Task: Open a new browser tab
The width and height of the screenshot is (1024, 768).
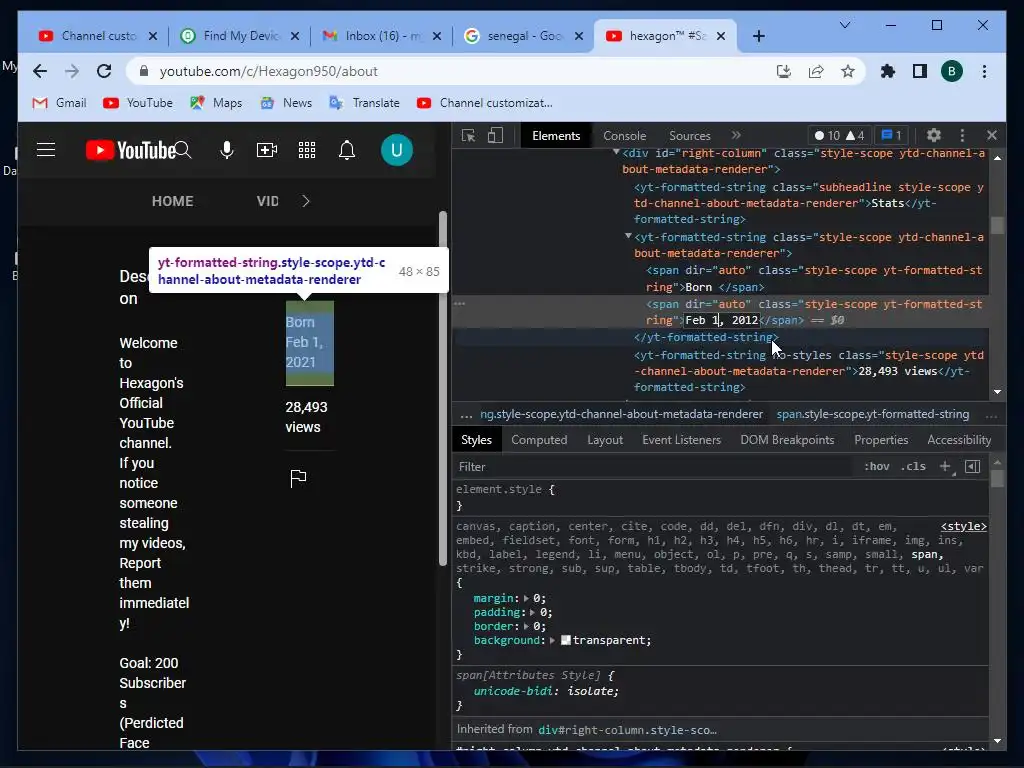Action: tap(759, 36)
